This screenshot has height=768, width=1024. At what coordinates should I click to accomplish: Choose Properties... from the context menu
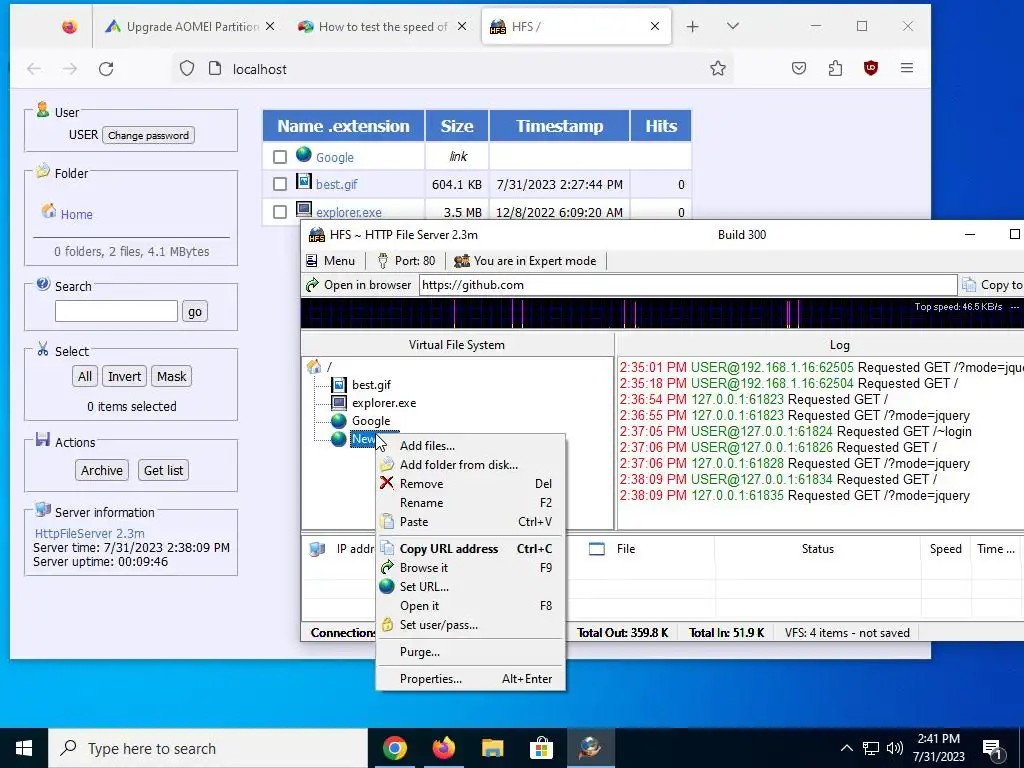tap(470, 679)
